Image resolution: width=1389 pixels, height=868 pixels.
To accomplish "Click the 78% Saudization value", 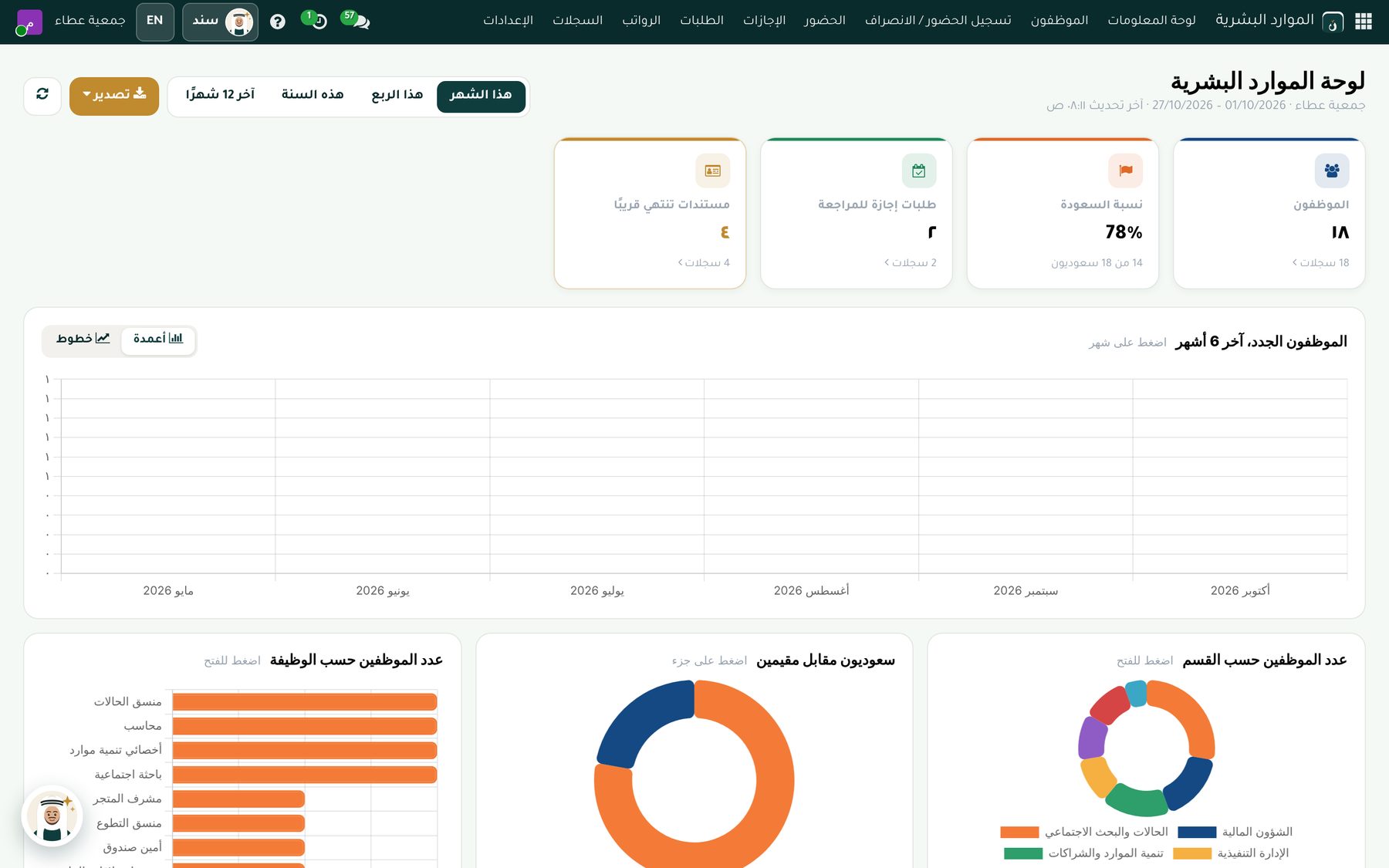I will click(1124, 232).
